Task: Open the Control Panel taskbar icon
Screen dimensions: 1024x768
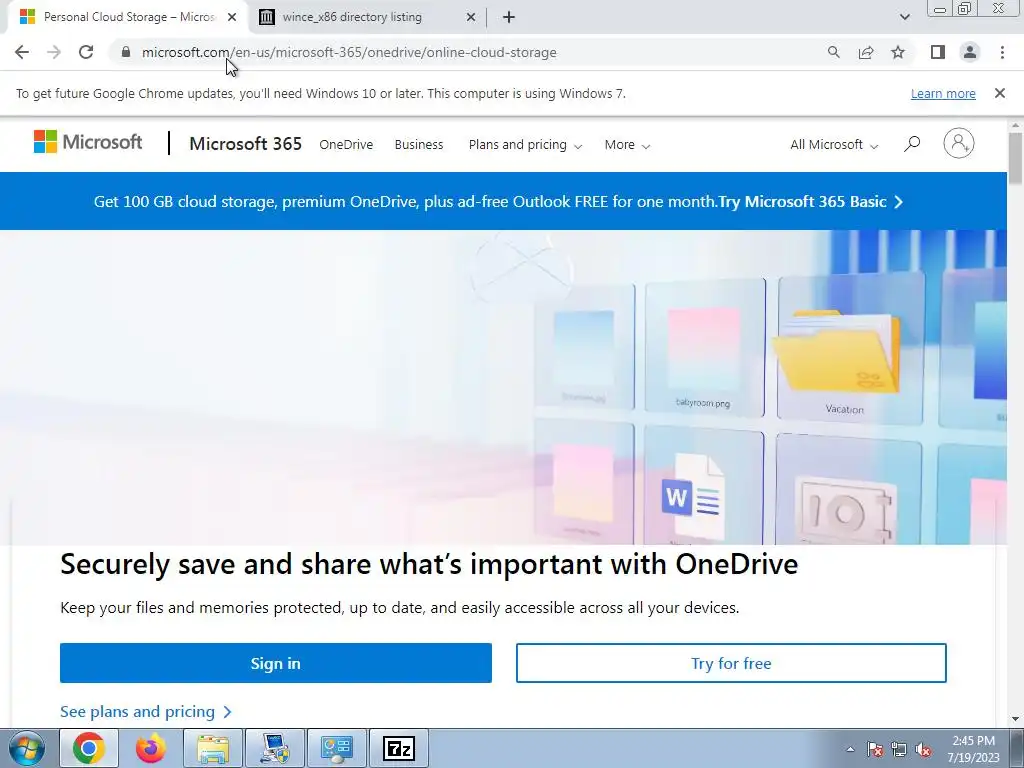Action: coord(337,748)
